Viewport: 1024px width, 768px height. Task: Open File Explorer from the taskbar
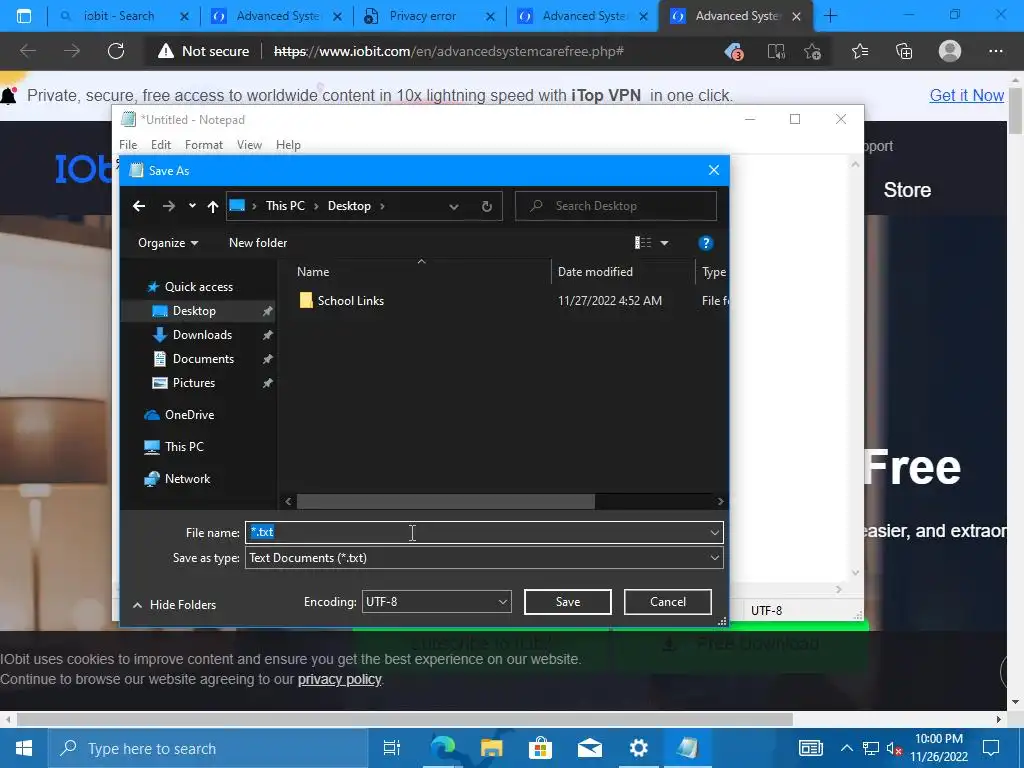[x=491, y=748]
